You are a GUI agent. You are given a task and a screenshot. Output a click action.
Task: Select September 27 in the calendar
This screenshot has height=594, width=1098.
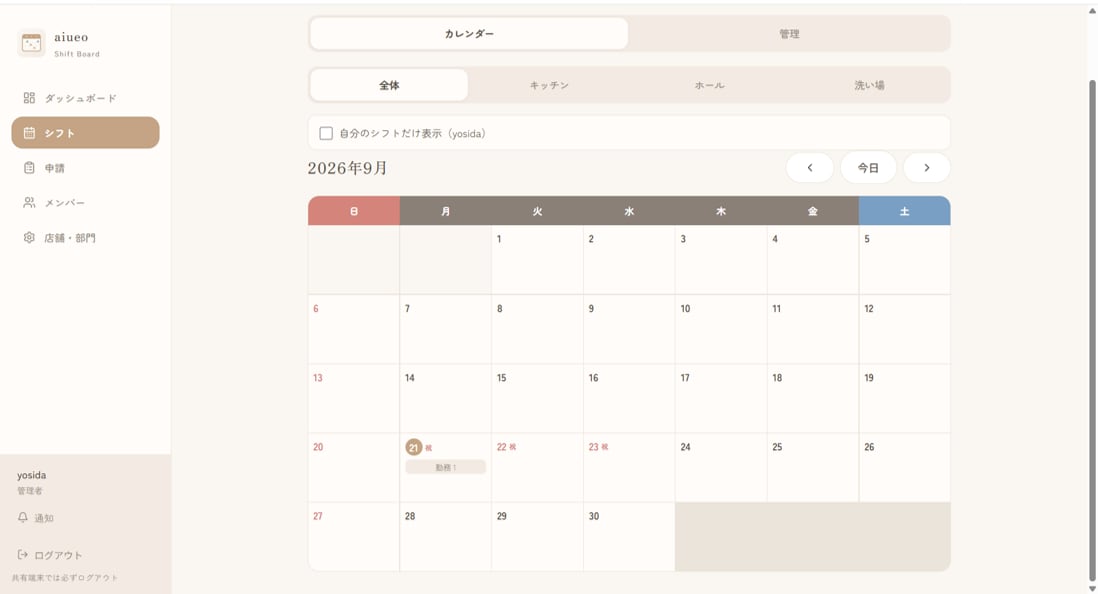coord(354,536)
